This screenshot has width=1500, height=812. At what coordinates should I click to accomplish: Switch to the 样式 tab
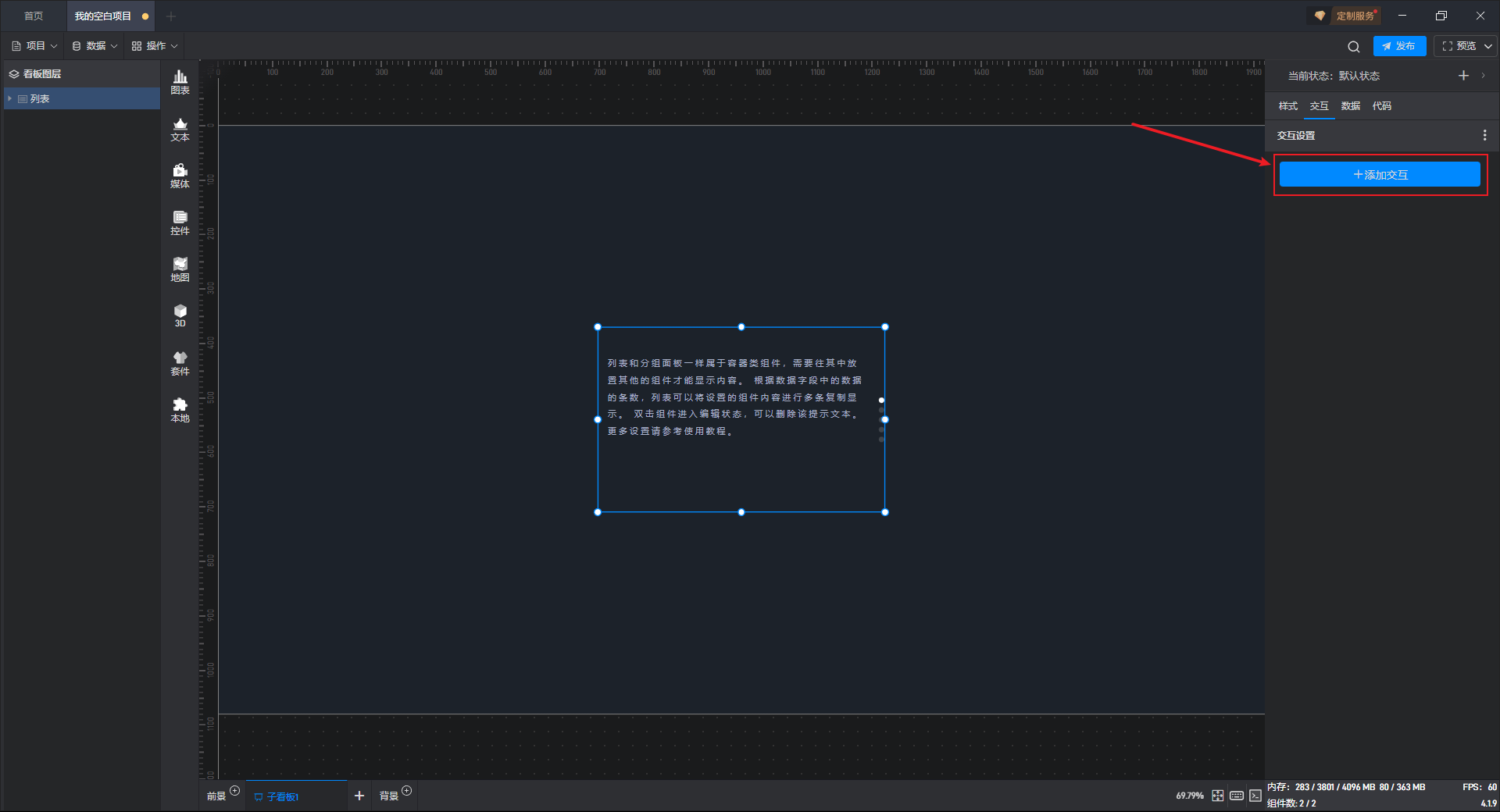(x=1288, y=106)
